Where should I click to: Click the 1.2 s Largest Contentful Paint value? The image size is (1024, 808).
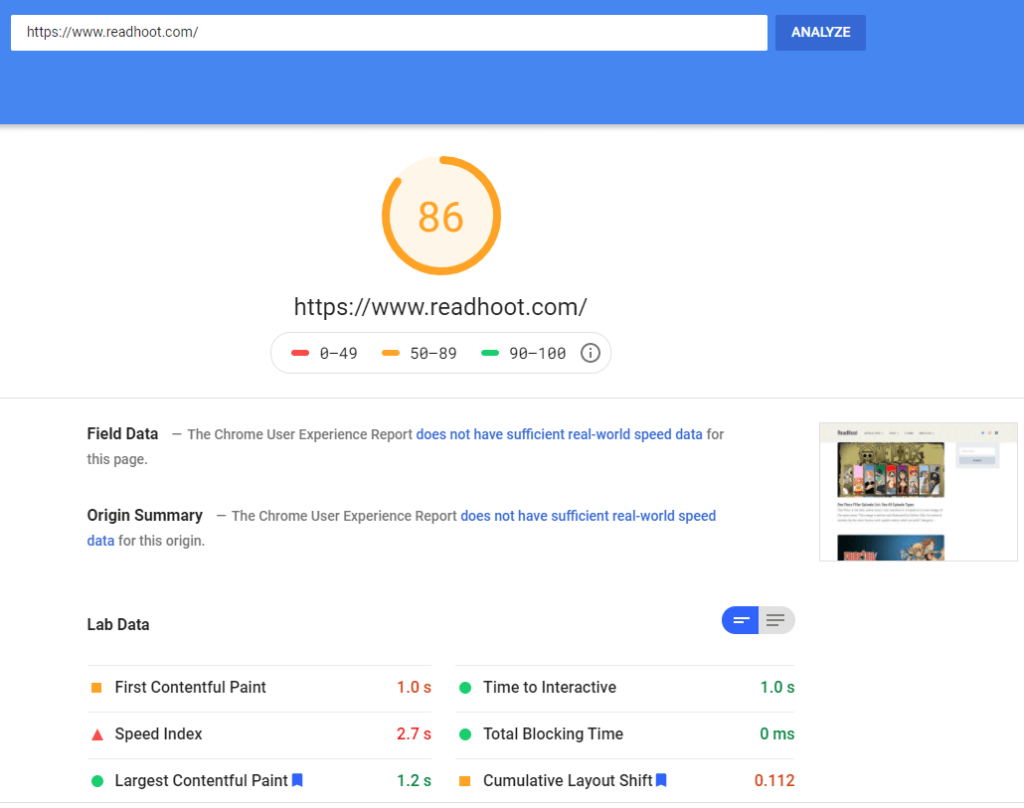pyautogui.click(x=414, y=781)
